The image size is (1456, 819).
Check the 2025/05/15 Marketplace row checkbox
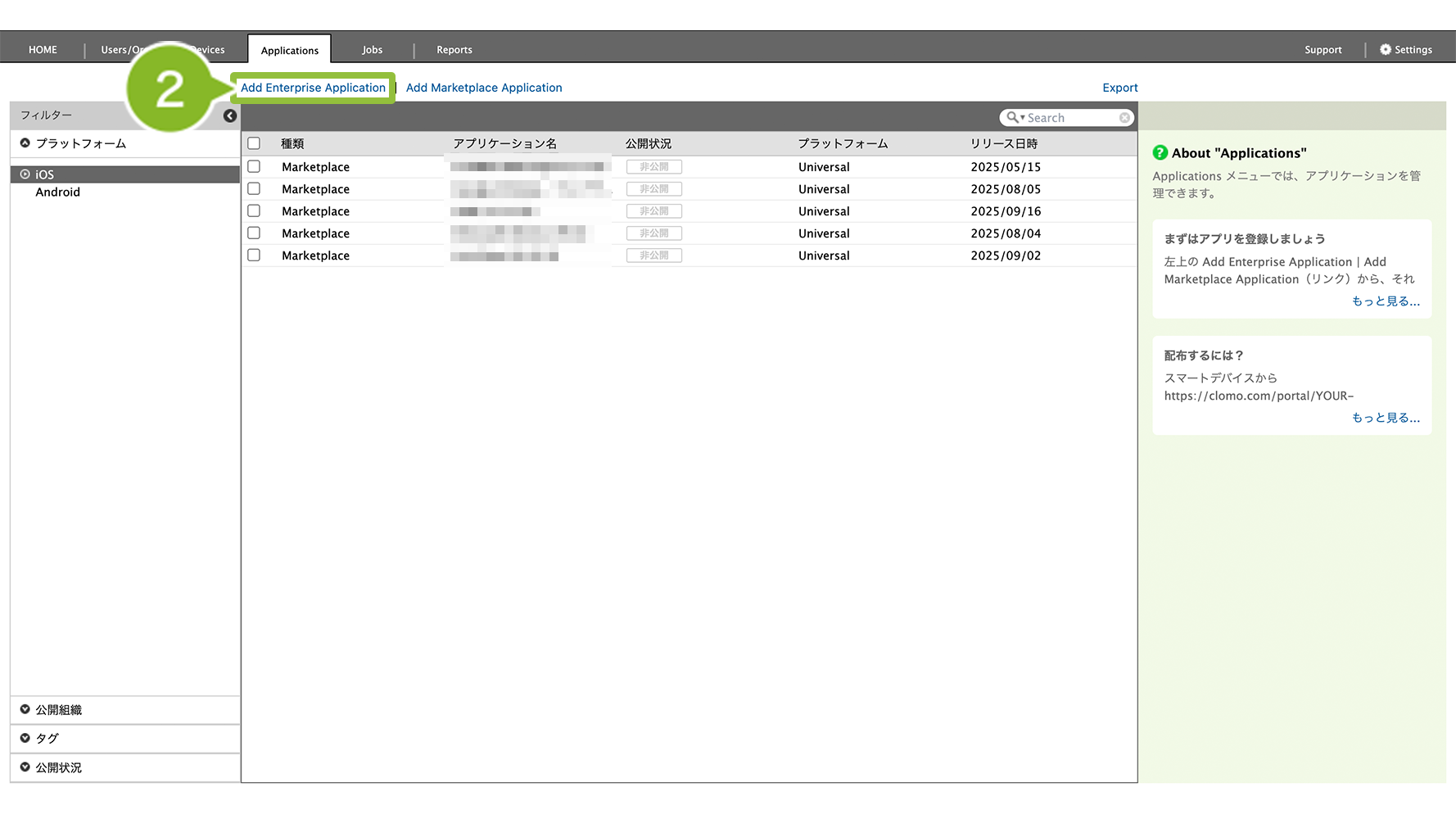point(254,167)
